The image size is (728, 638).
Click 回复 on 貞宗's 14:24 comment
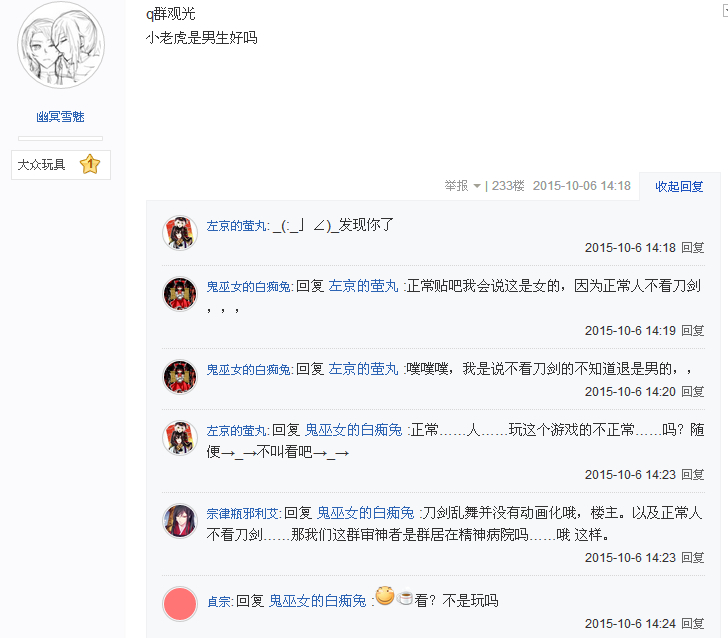pos(692,624)
